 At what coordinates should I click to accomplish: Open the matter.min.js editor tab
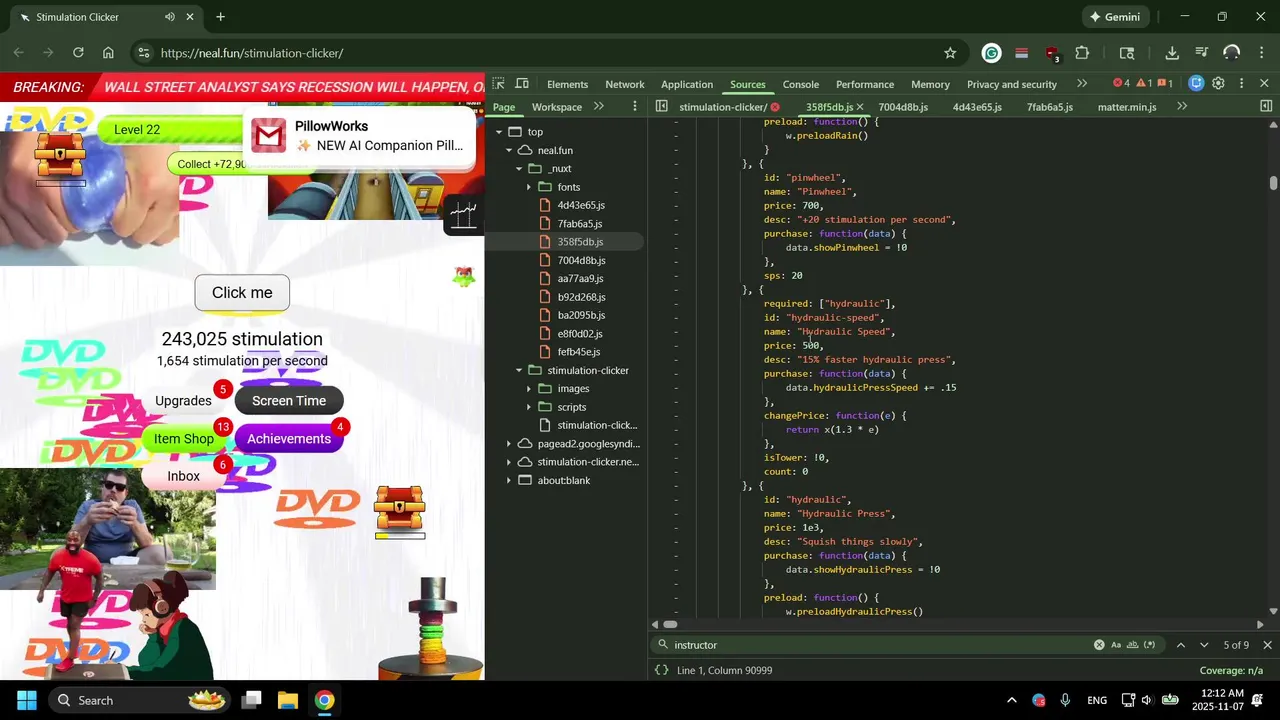click(1127, 107)
